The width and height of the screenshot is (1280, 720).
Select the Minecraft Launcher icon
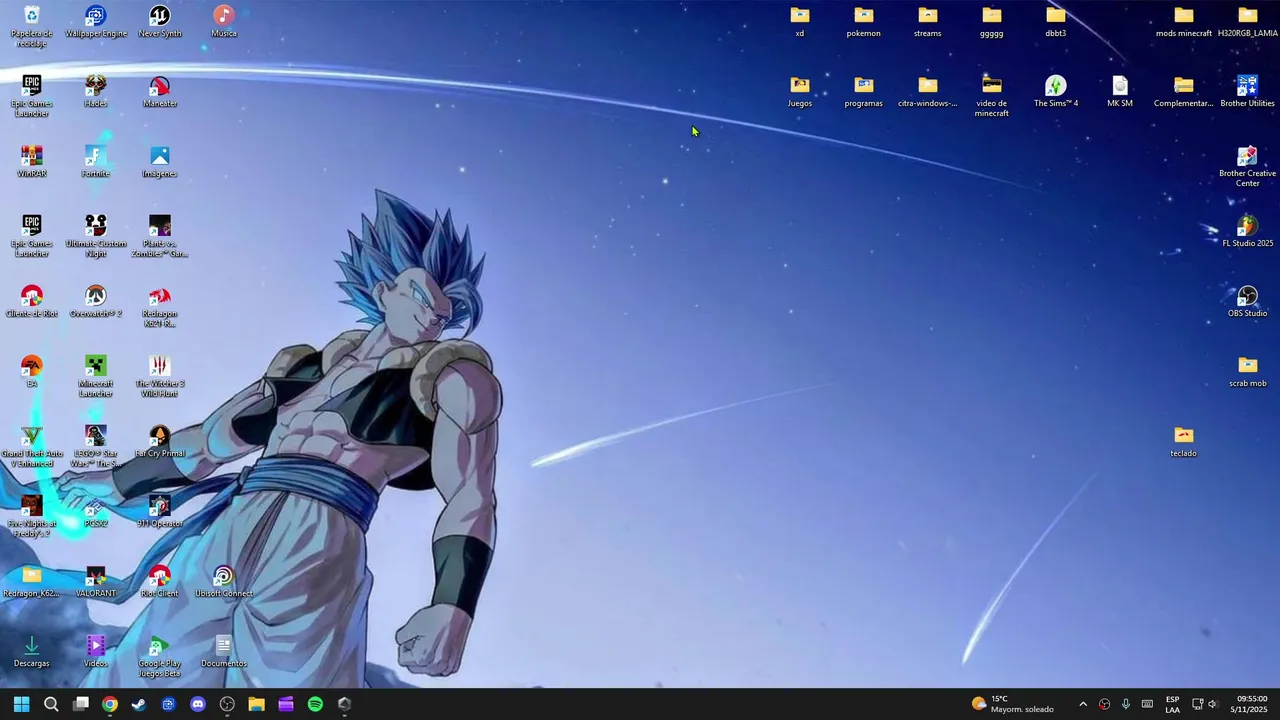point(96,377)
